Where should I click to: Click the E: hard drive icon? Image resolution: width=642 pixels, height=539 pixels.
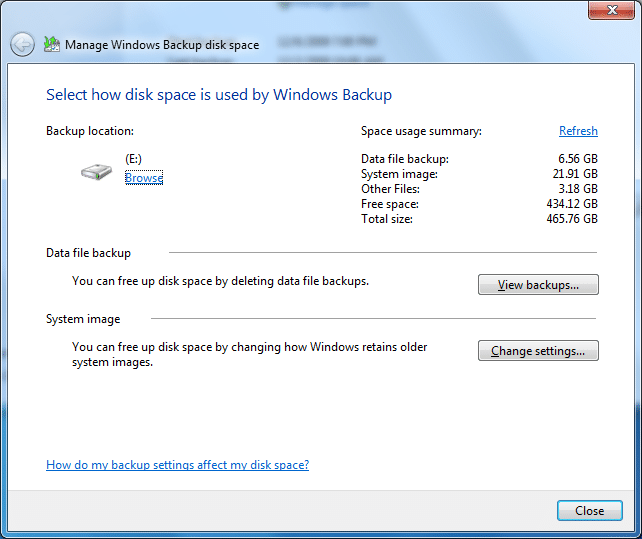tap(96, 171)
